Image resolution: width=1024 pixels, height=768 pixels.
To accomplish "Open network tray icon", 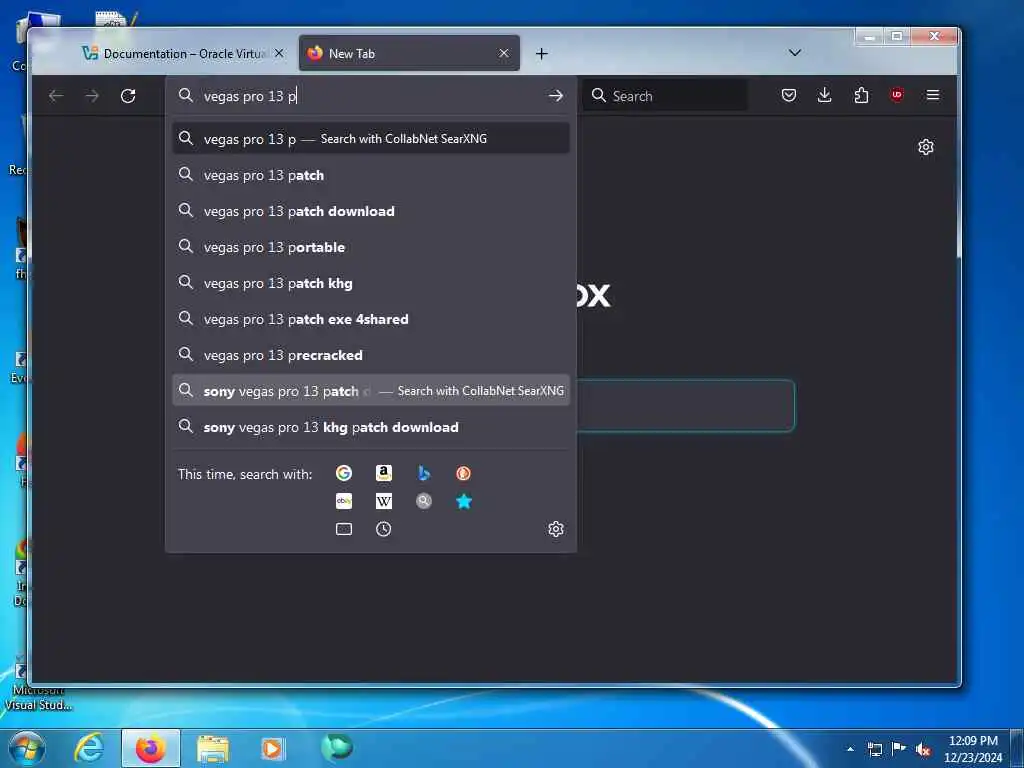I will click(x=874, y=749).
